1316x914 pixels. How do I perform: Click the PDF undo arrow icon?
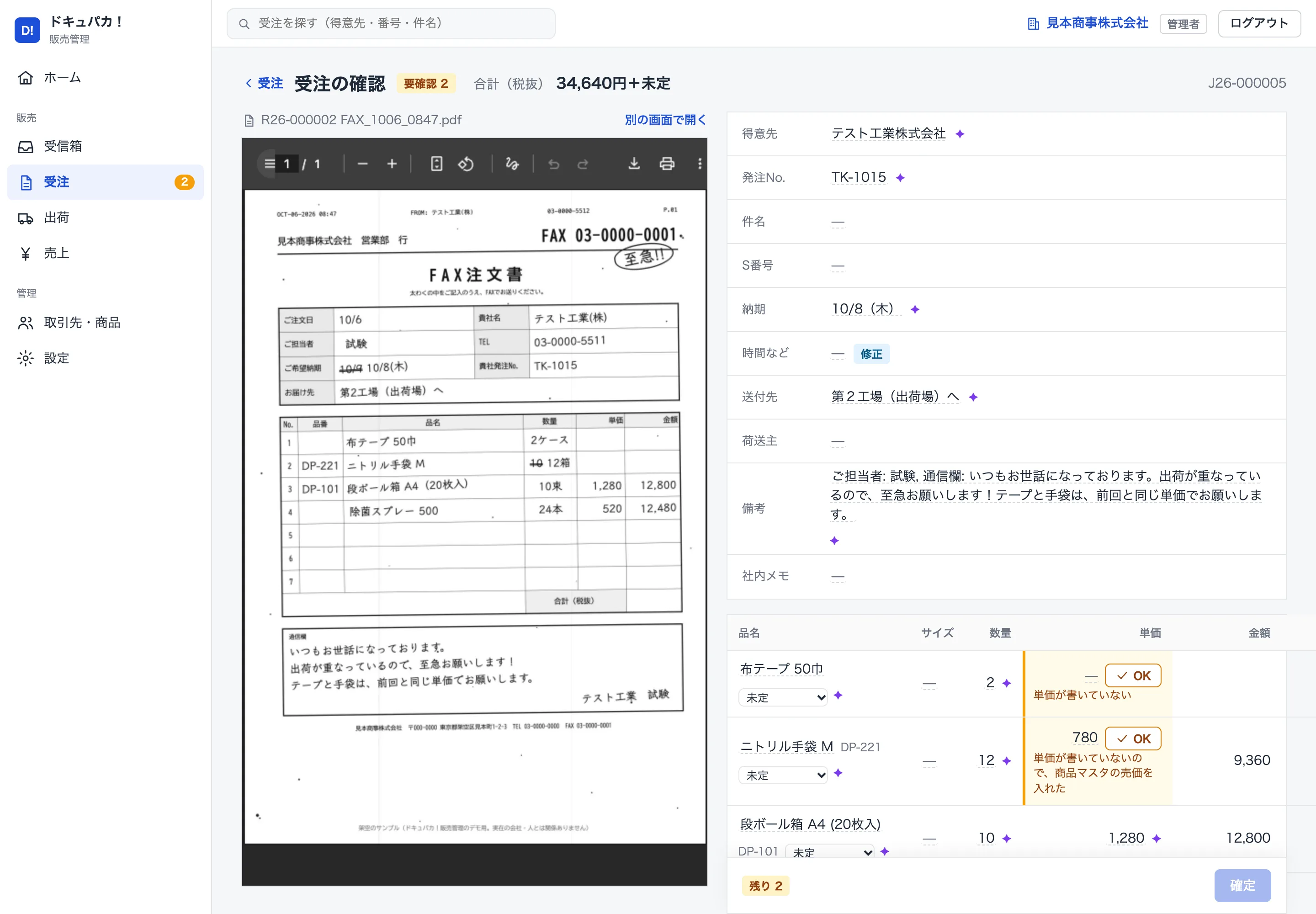[553, 165]
